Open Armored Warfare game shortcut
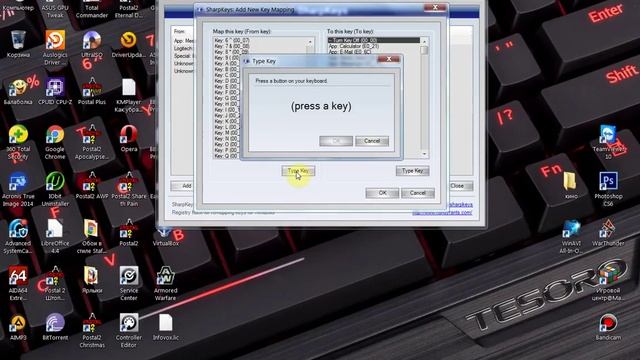 (165, 276)
